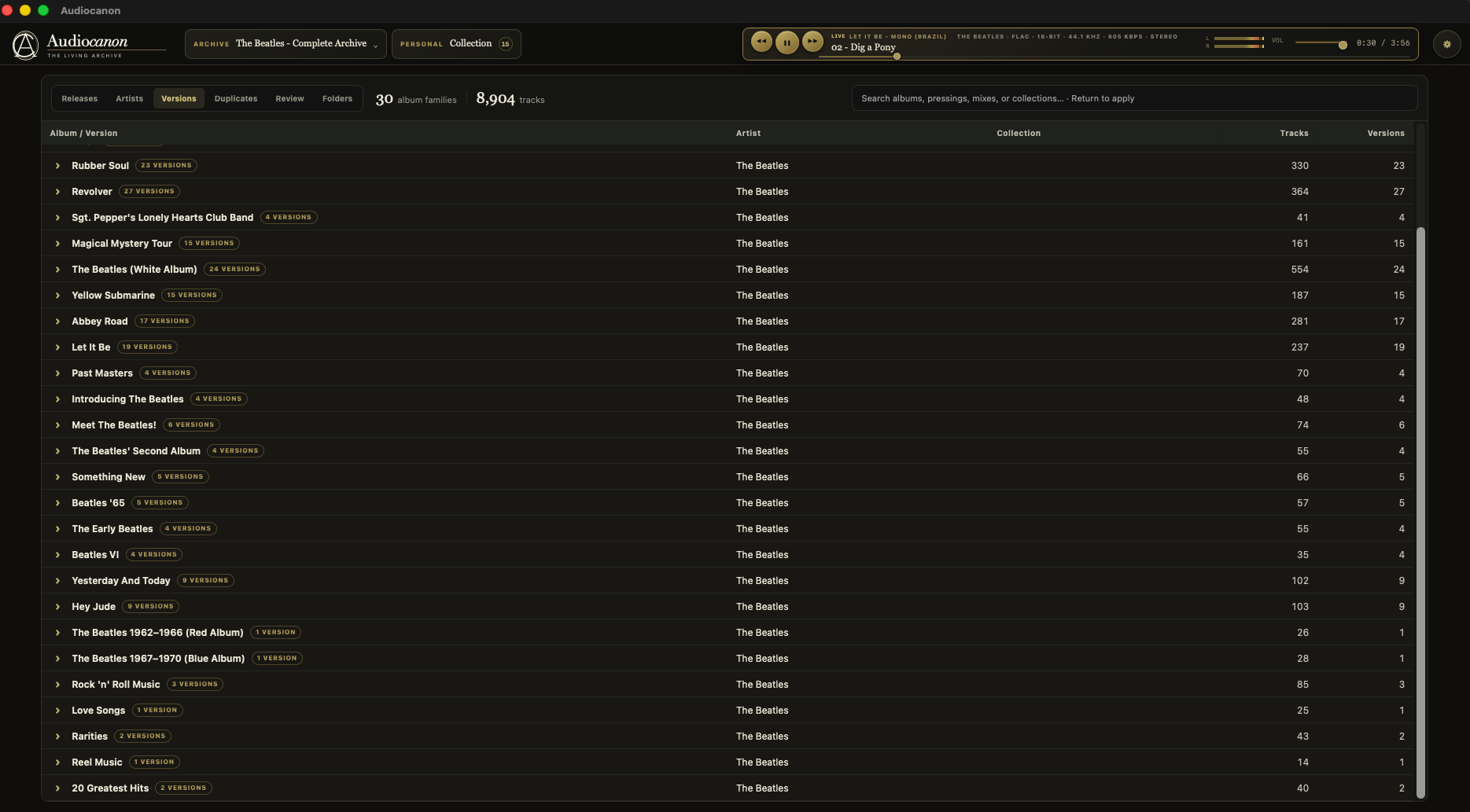Click the 30 album families count

click(416, 99)
